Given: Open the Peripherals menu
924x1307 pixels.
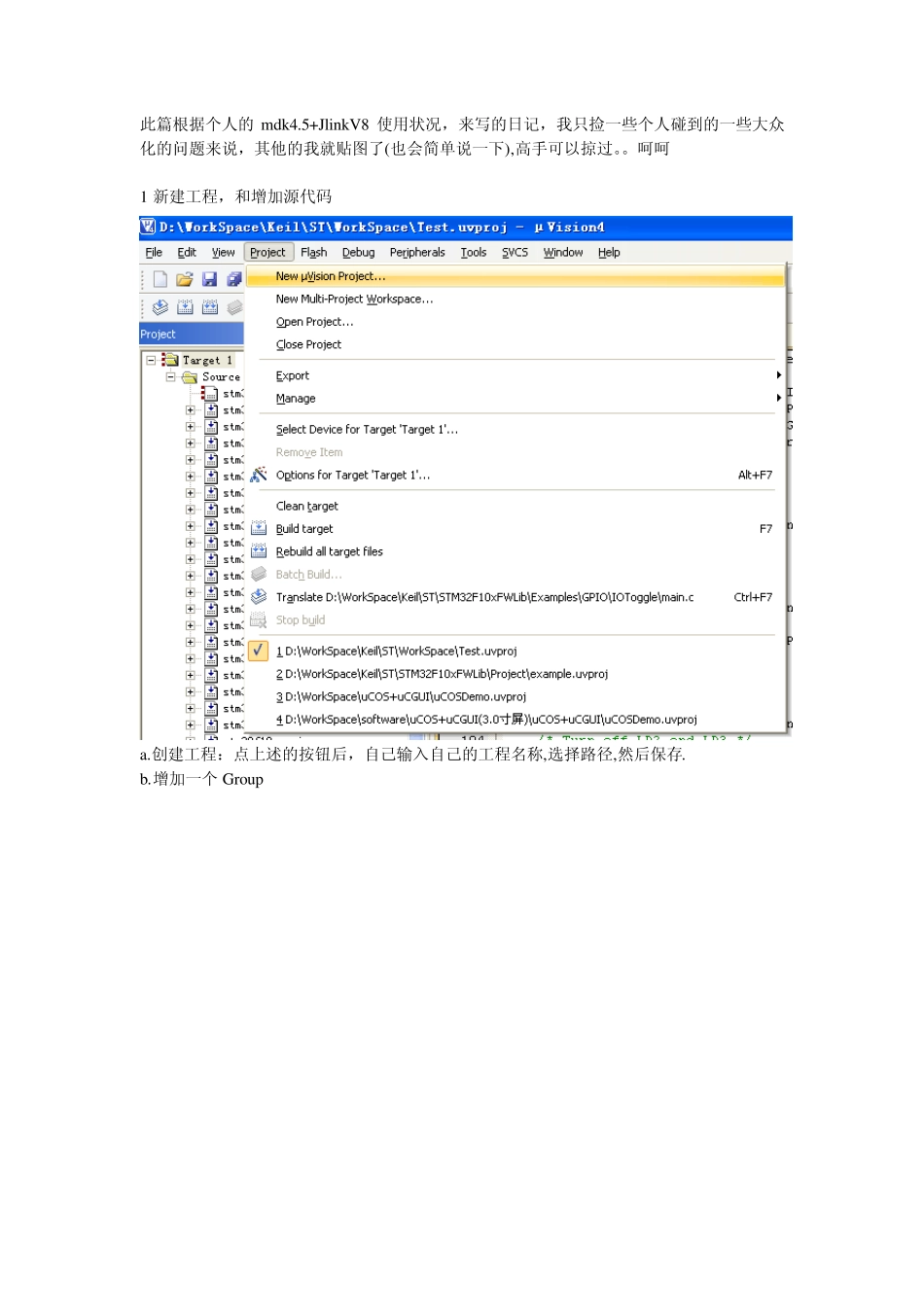Looking at the screenshot, I should coord(417,252).
